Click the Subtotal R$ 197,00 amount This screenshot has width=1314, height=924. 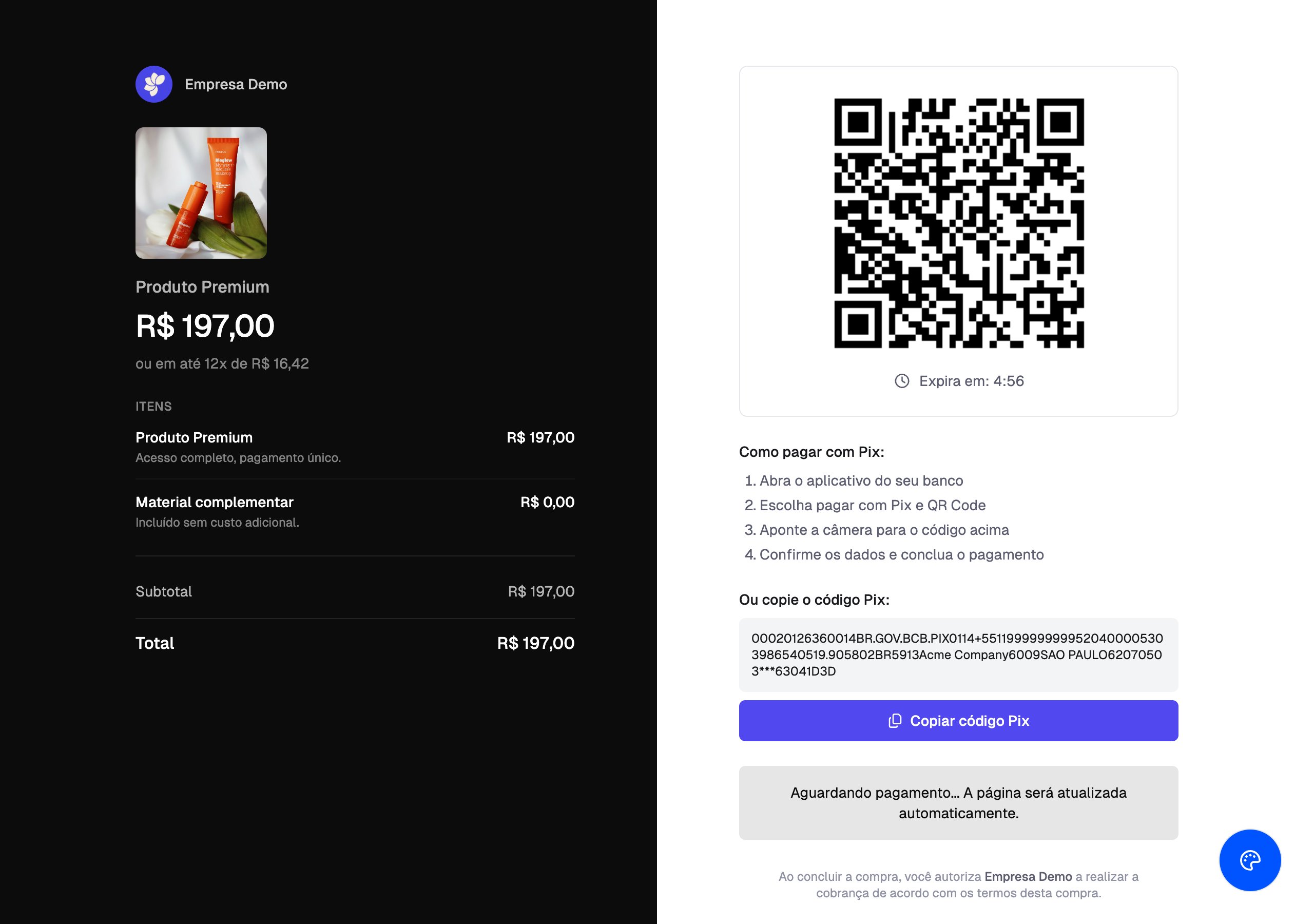coord(541,591)
